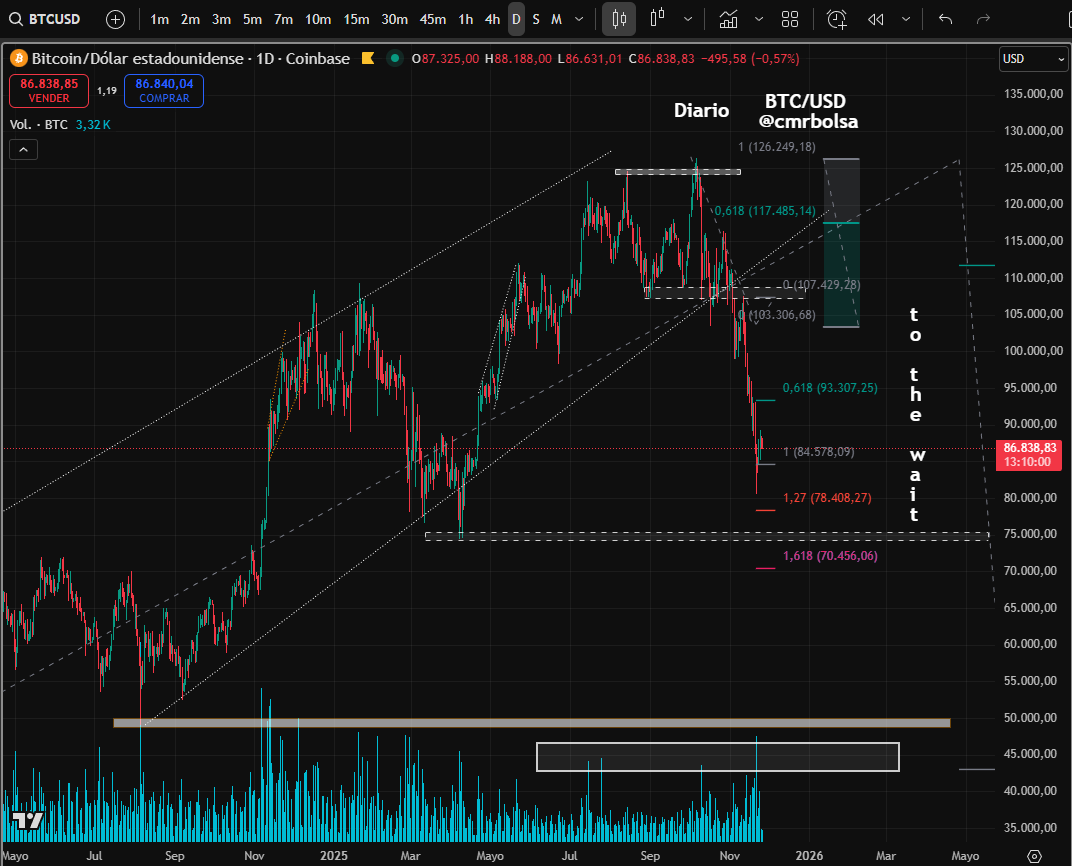1072x866 pixels.
Task: Select the 10m timeframe
Action: (318, 19)
